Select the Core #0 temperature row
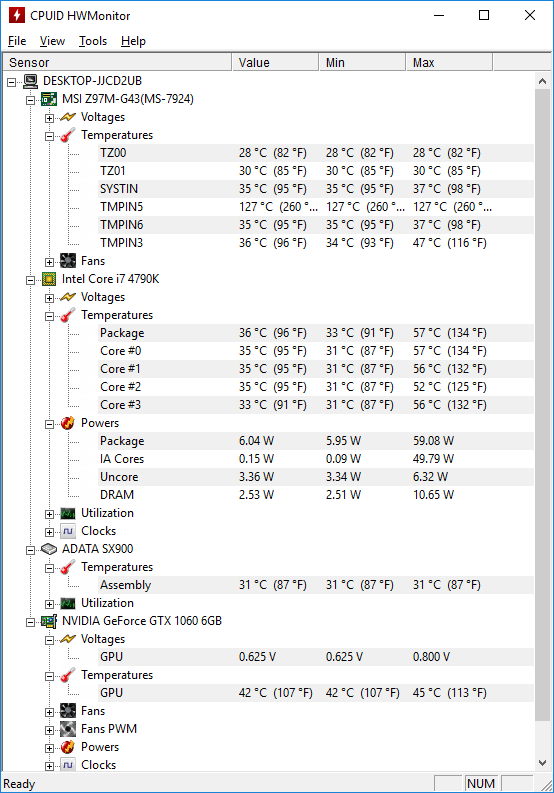Viewport: 554px width, 793px height. (x=316, y=351)
